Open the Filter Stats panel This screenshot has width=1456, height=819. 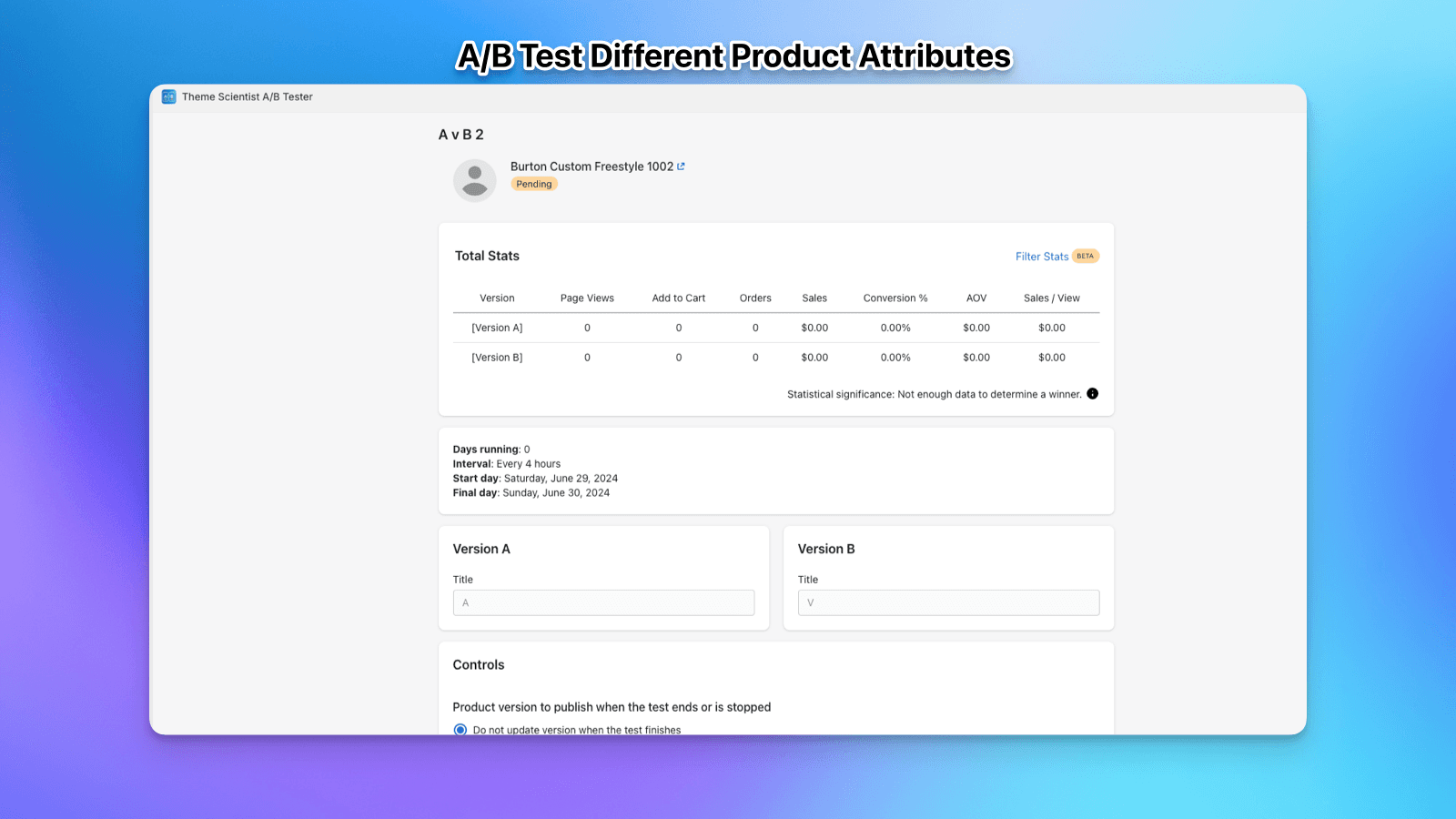(x=1041, y=256)
